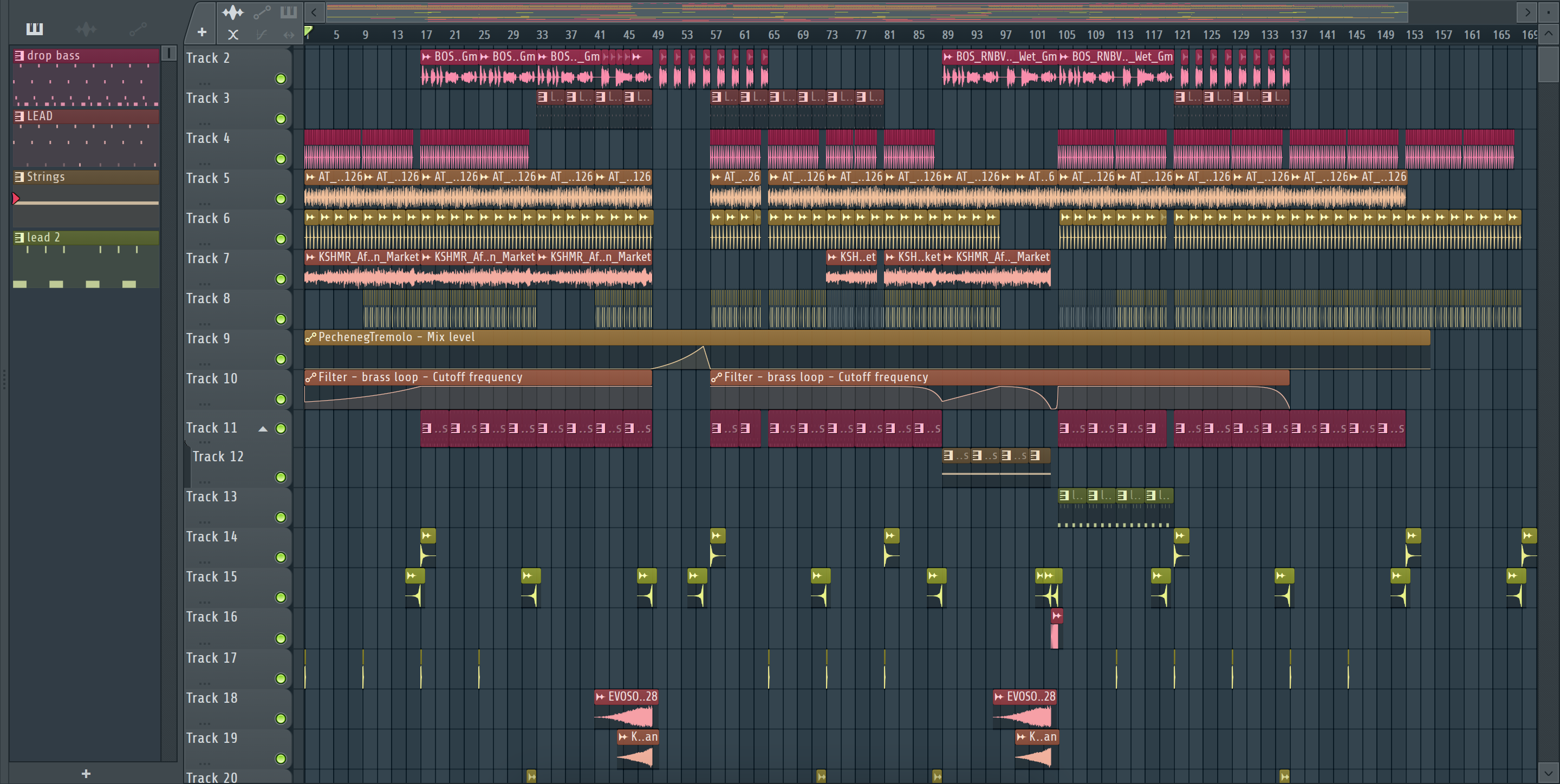Select the pattern clips piano icon in picker panel
Viewport: 1560px width, 784px height.
point(35,29)
